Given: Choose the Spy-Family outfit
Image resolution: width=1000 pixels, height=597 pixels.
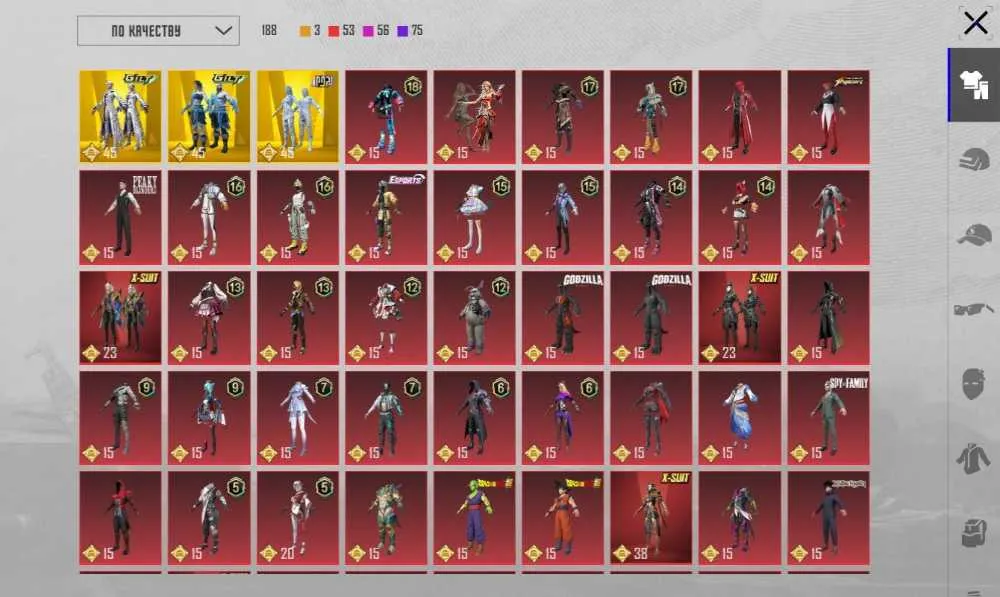Looking at the screenshot, I should coord(828,418).
